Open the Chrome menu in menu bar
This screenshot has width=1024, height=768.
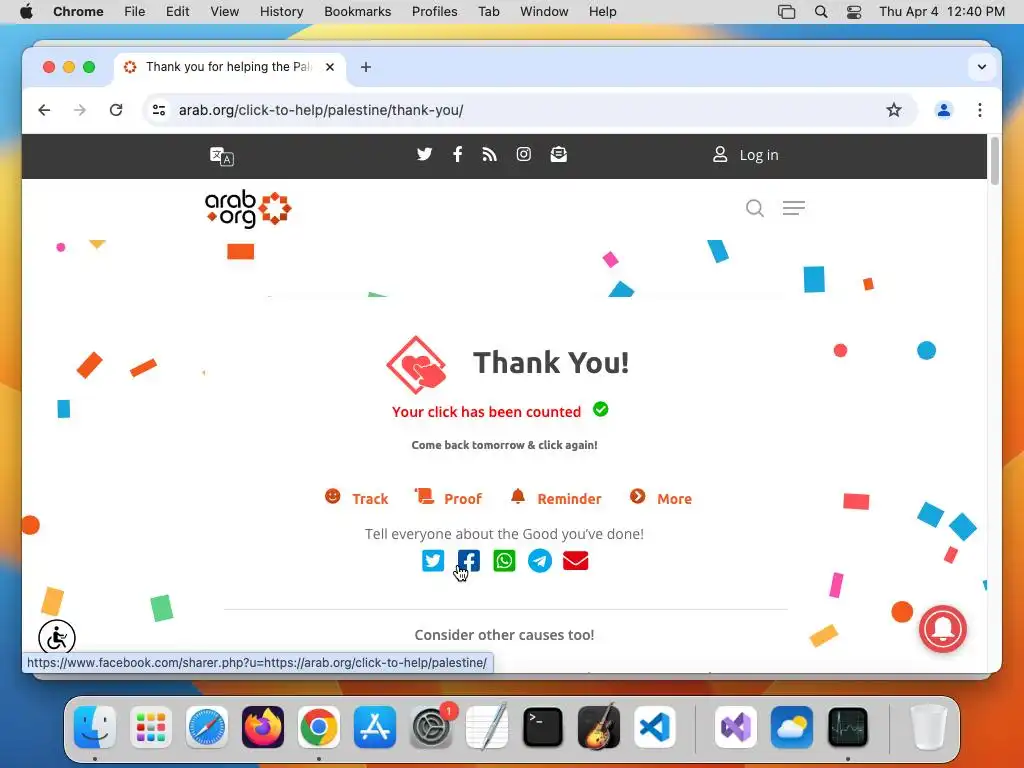coord(78,11)
